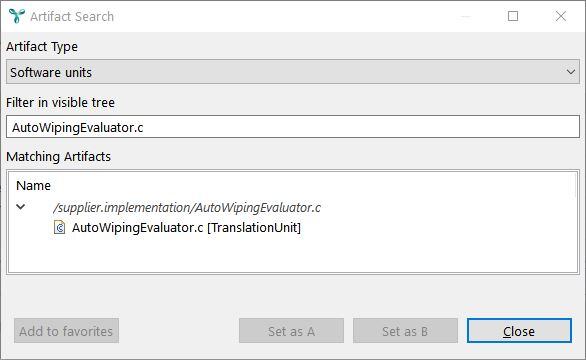Click the Name column header
586x360 pixels.
pyautogui.click(x=33, y=185)
